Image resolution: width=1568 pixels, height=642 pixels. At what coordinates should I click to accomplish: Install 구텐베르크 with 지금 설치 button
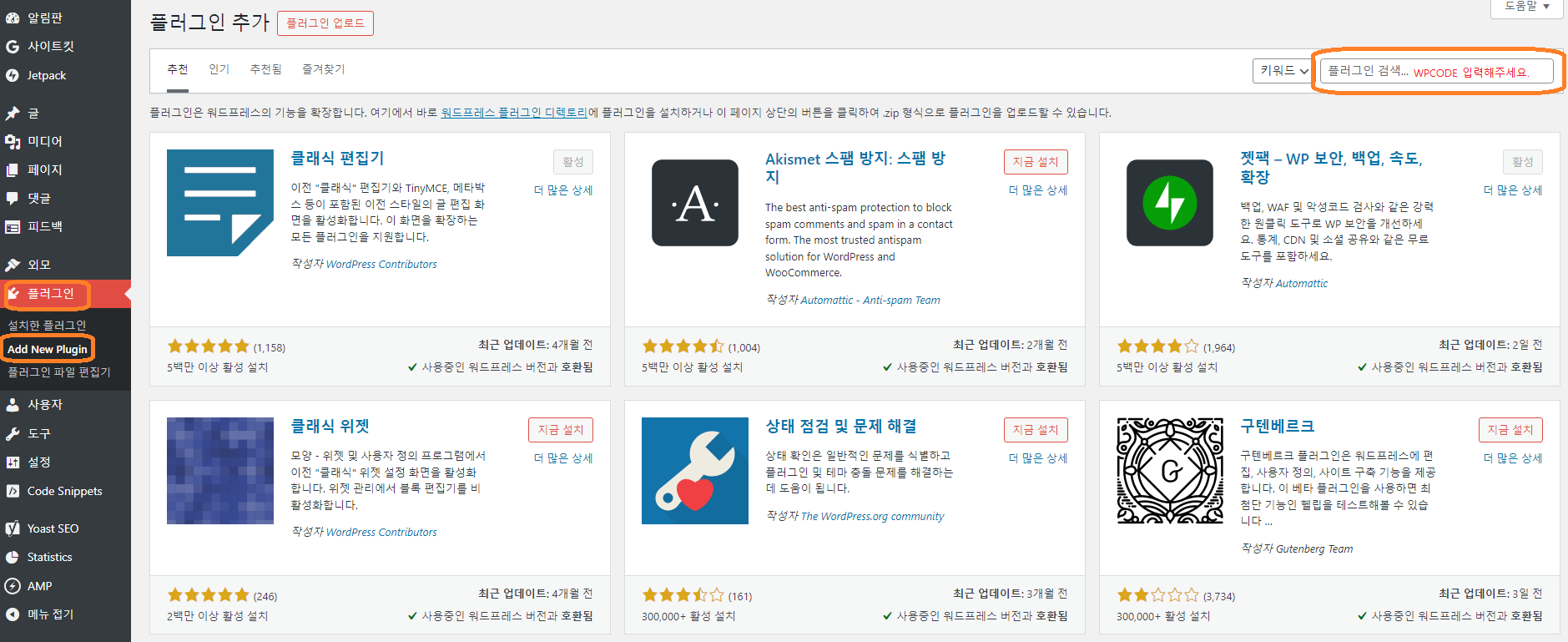(1510, 430)
